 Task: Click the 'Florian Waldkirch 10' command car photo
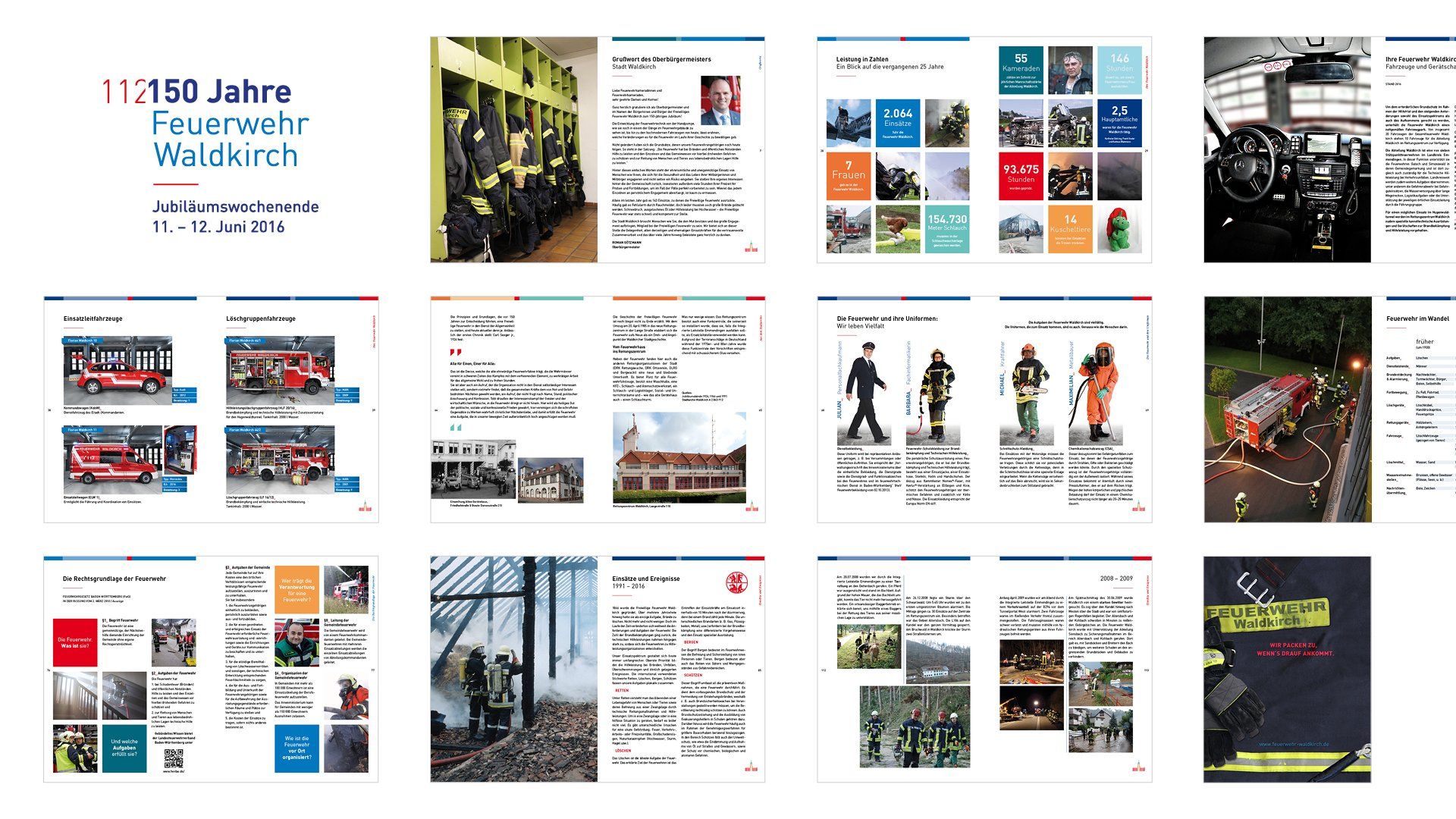pyautogui.click(x=118, y=372)
